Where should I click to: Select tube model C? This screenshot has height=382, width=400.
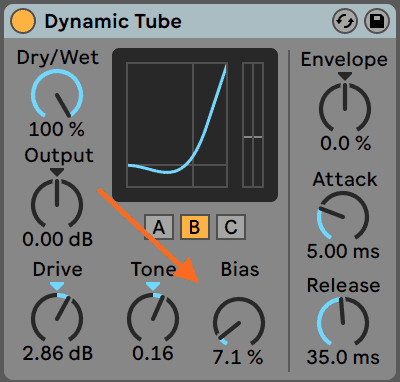click(231, 227)
